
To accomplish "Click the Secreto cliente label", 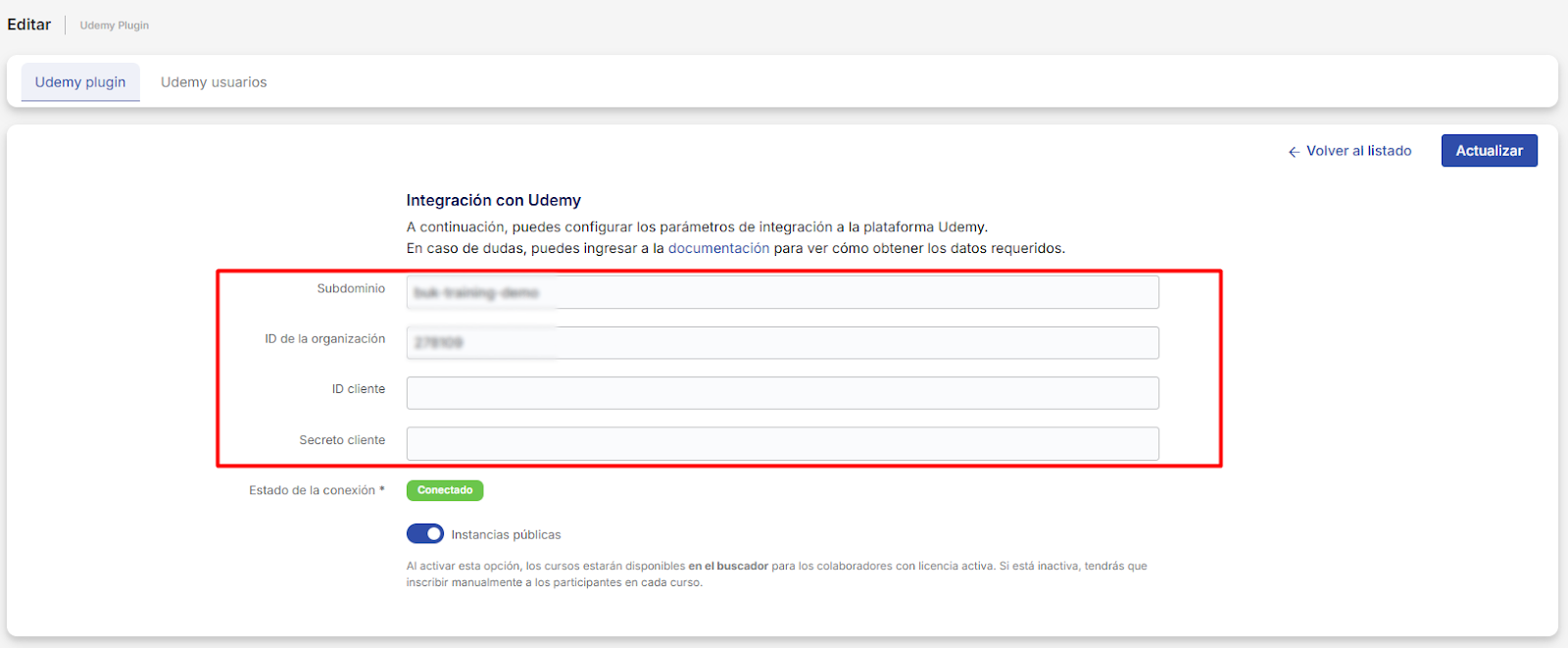I will pyautogui.click(x=342, y=440).
